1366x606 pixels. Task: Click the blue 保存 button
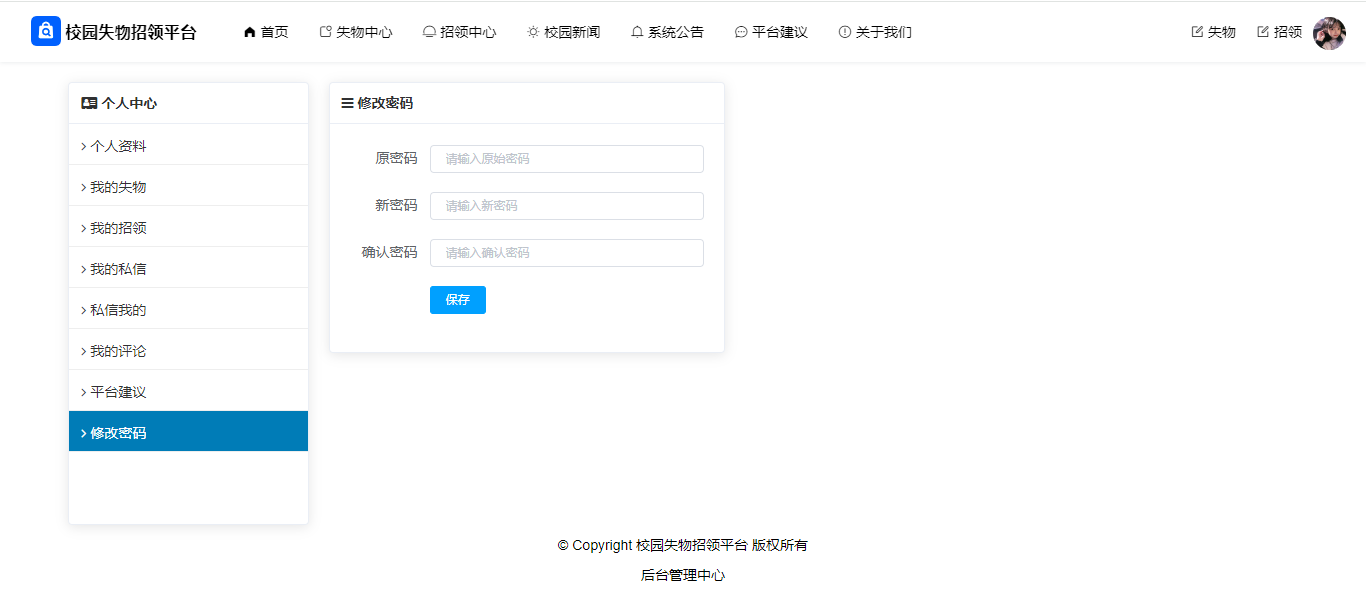pyautogui.click(x=458, y=300)
